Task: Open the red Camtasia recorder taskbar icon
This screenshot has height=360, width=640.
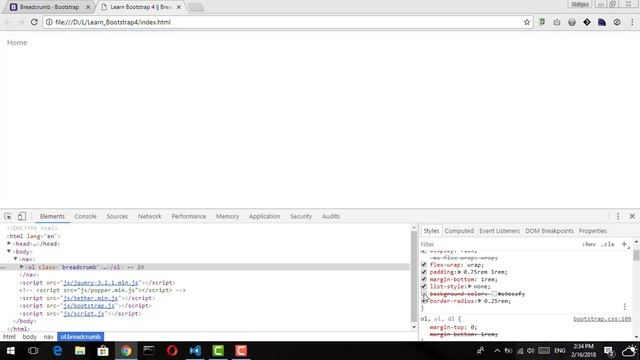Action: (241, 351)
